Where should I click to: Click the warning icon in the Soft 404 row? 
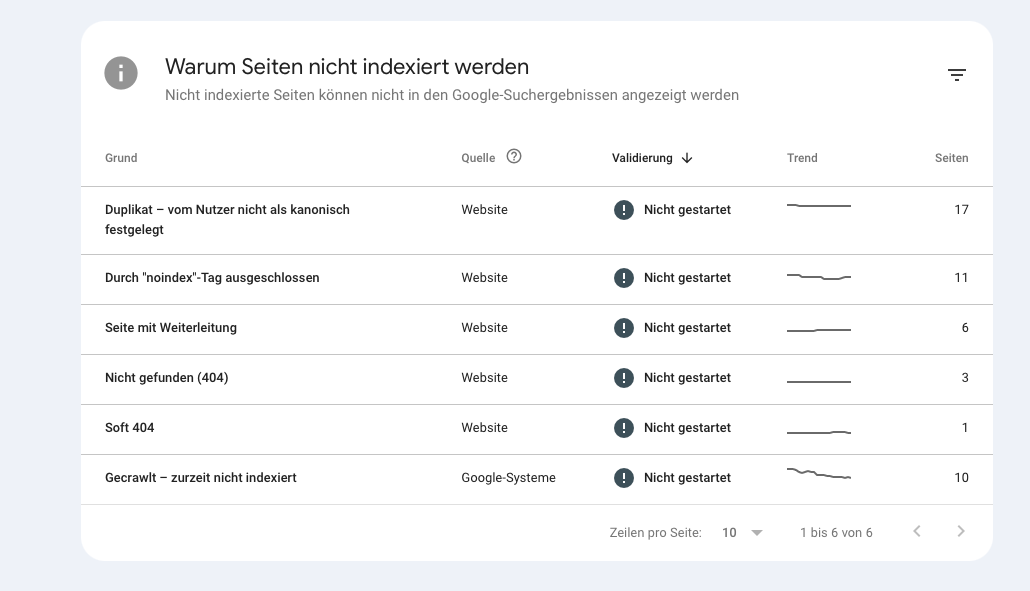pyautogui.click(x=623, y=428)
